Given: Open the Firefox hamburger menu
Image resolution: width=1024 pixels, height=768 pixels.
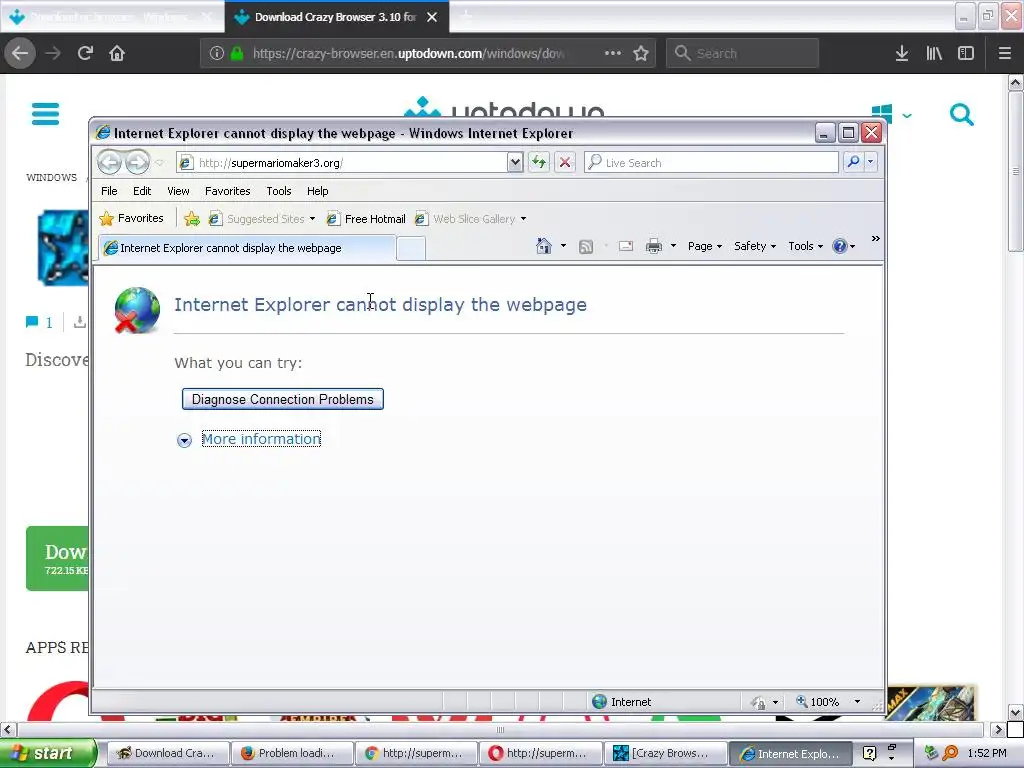Looking at the screenshot, I should [x=1005, y=53].
